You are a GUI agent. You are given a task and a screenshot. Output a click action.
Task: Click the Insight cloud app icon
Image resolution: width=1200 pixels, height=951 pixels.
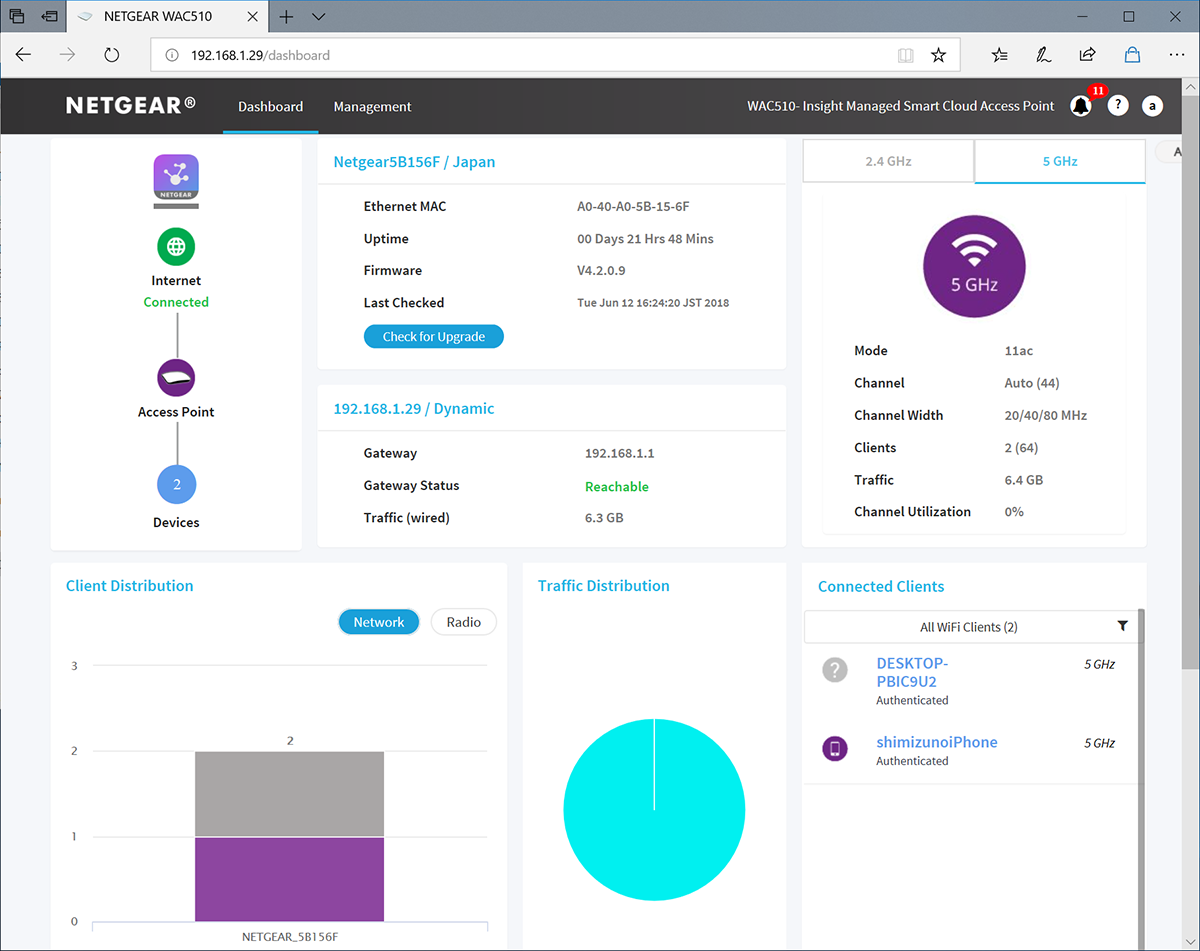(x=176, y=178)
